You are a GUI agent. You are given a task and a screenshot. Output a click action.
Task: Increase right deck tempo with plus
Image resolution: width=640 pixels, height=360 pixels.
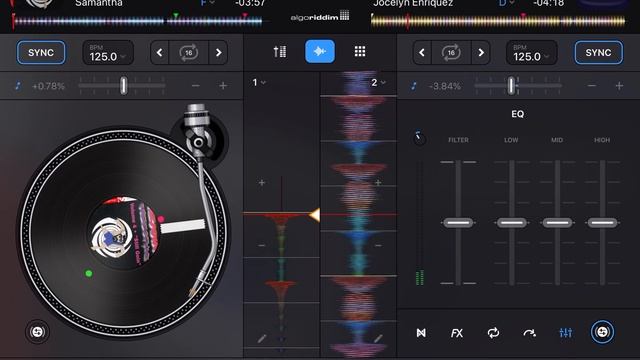coord(619,86)
